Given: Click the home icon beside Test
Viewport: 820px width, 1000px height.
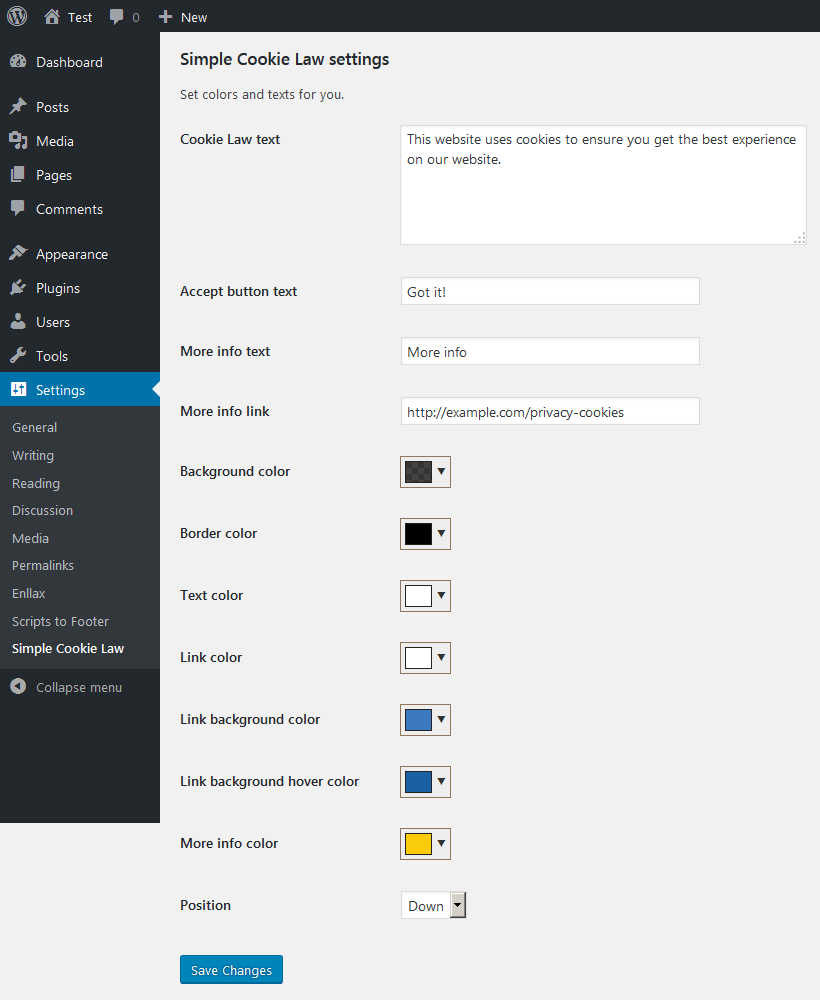Looking at the screenshot, I should coord(52,17).
